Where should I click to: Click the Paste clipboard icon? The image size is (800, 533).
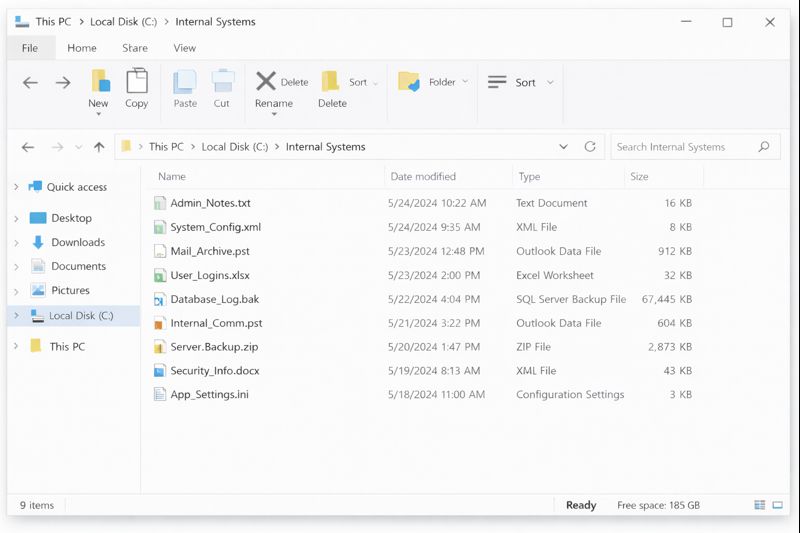click(185, 82)
